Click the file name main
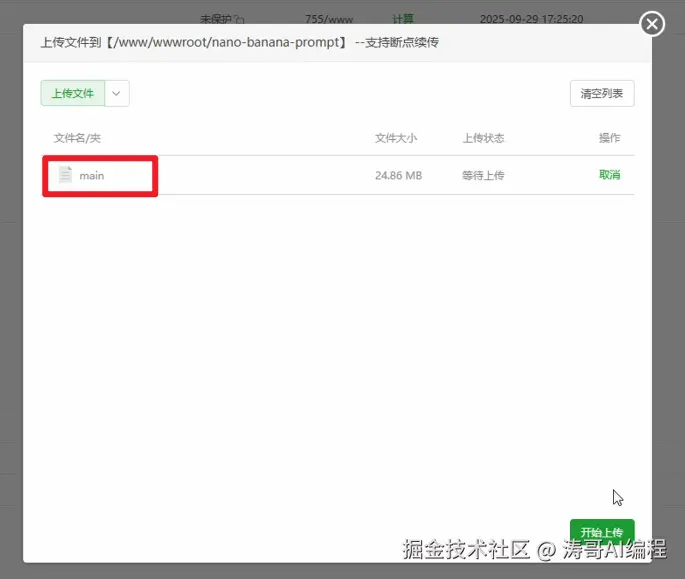Viewport: 685px width, 579px height. [x=92, y=176]
